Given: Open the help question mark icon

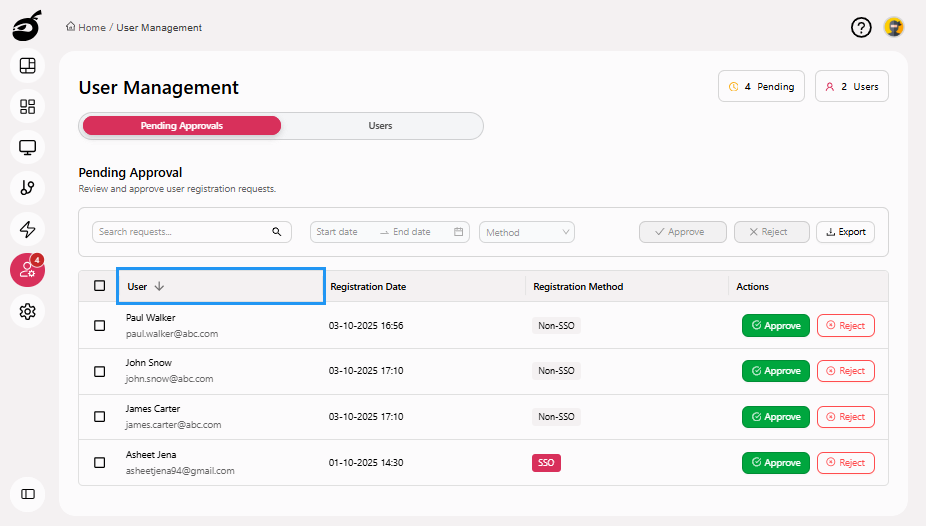Looking at the screenshot, I should click(x=861, y=28).
